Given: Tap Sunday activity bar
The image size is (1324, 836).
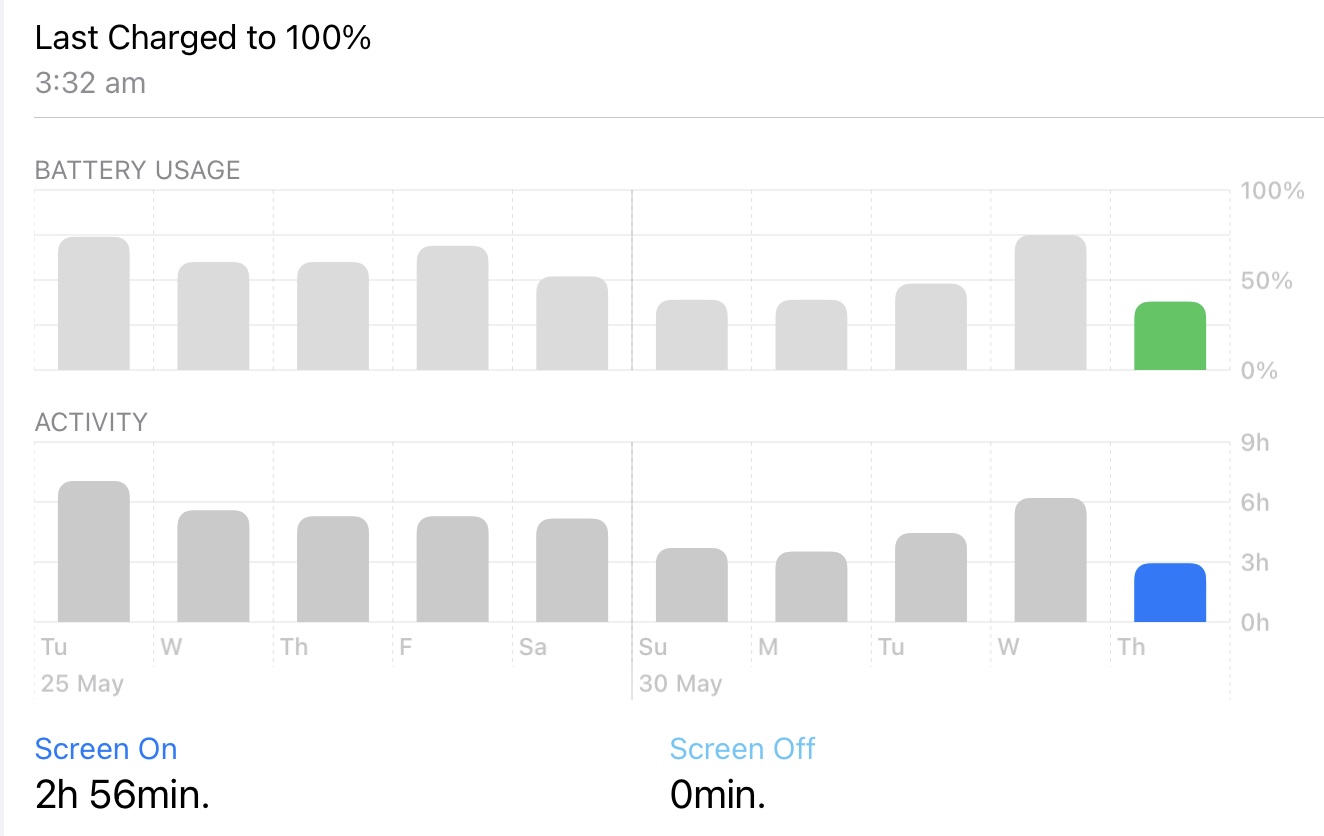Looking at the screenshot, I should point(691,585).
